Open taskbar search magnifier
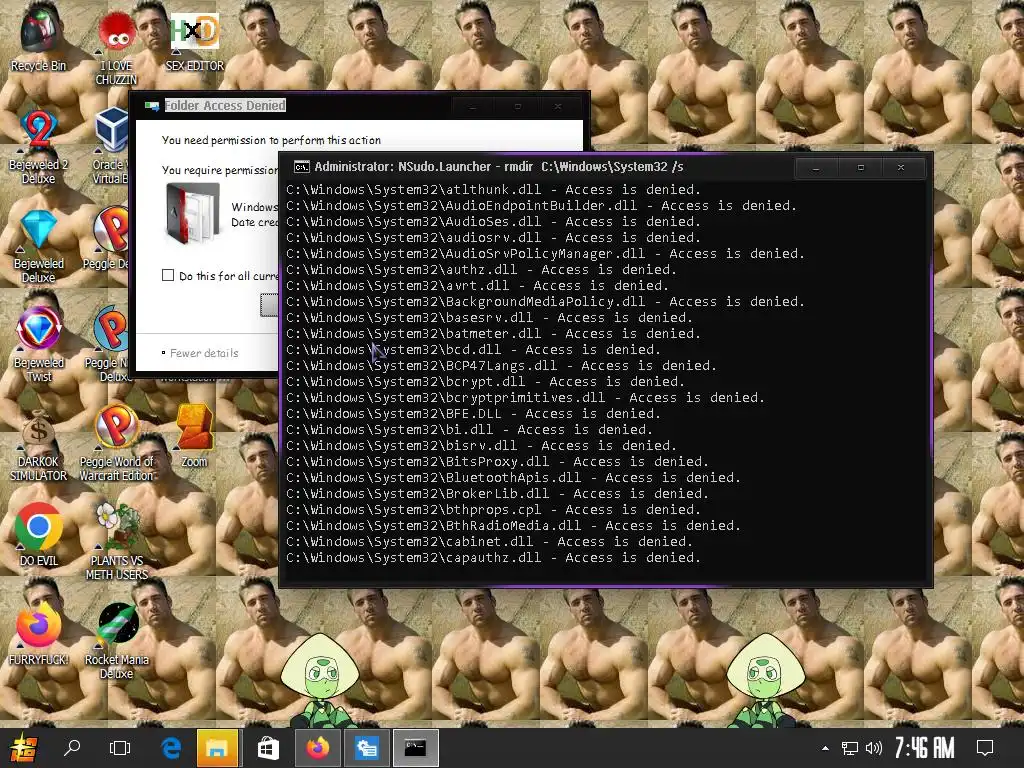The height and width of the screenshot is (768, 1024). click(x=72, y=748)
